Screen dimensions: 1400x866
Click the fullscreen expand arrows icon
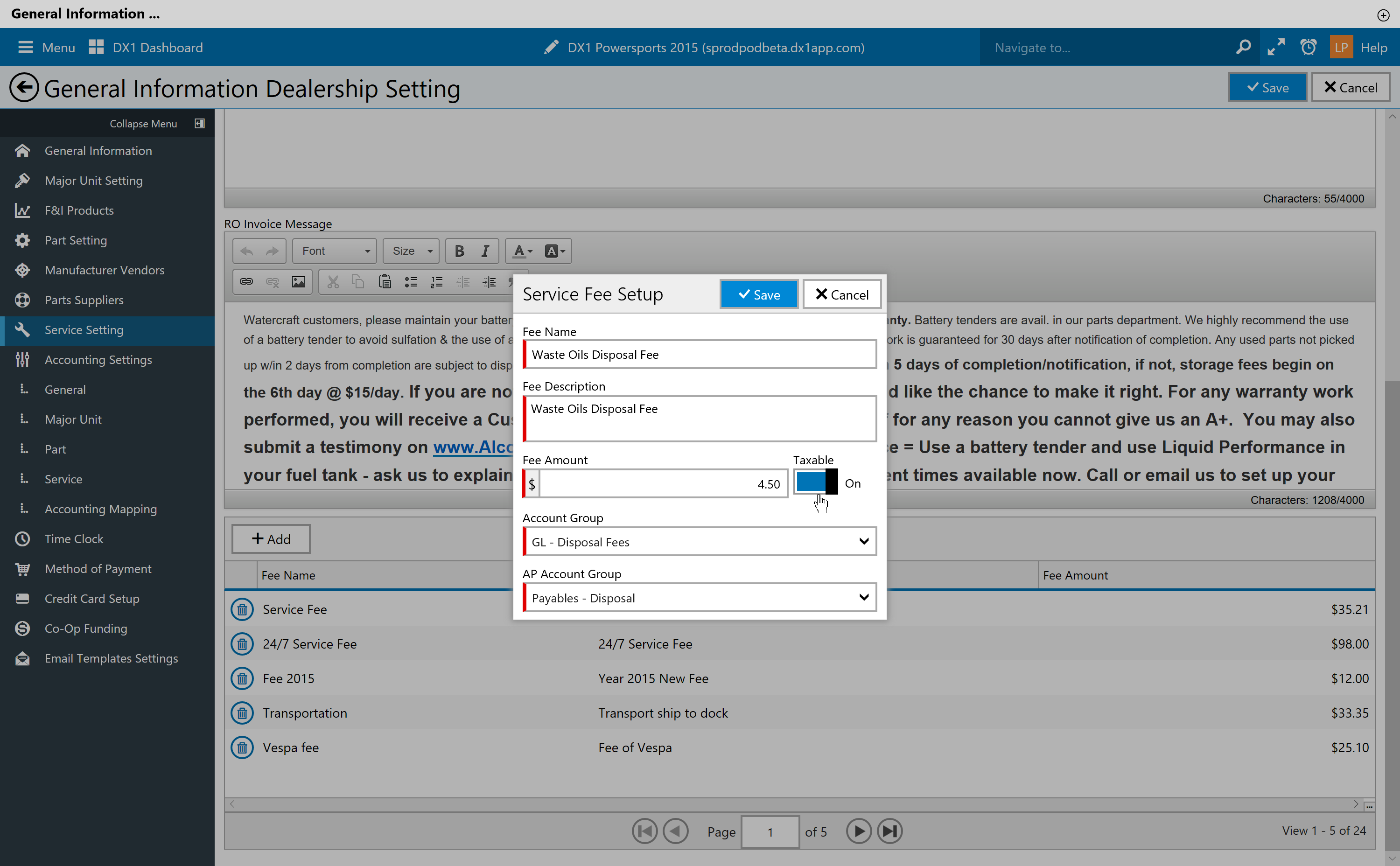[1276, 48]
